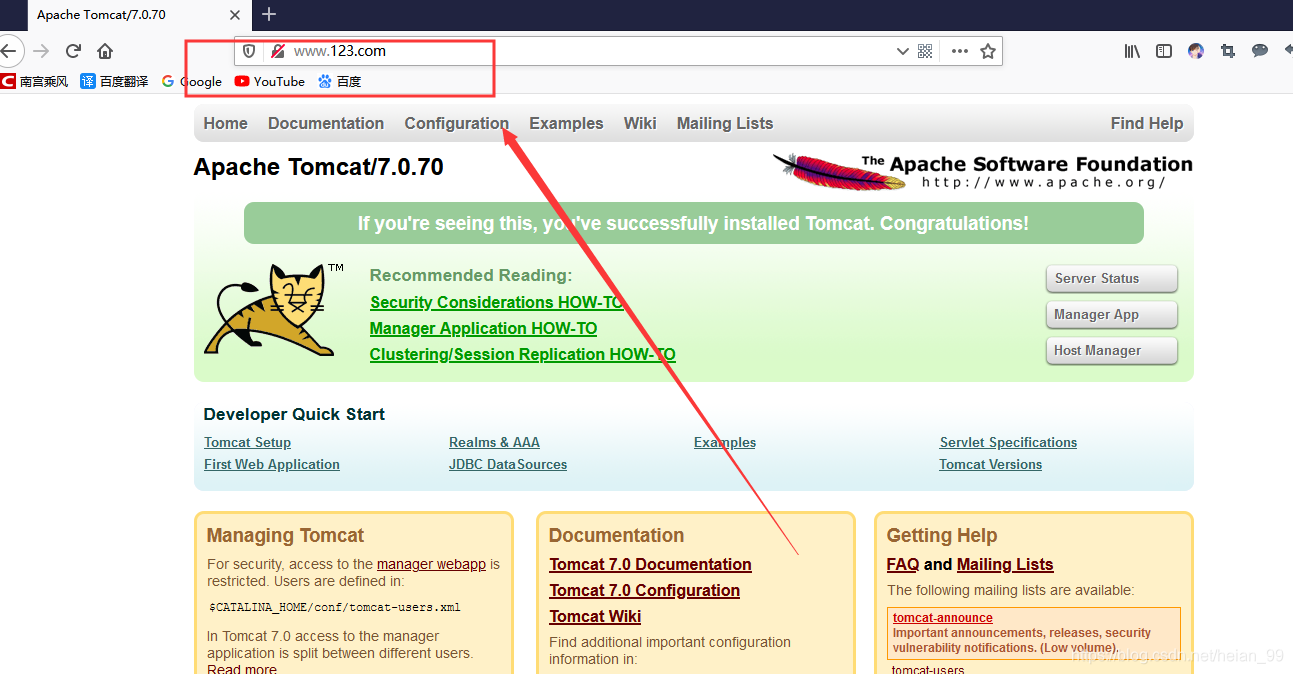Click the Apache Tomcat/7.0.70 page heading
Viewport: 1293px width, 674px height.
click(318, 167)
